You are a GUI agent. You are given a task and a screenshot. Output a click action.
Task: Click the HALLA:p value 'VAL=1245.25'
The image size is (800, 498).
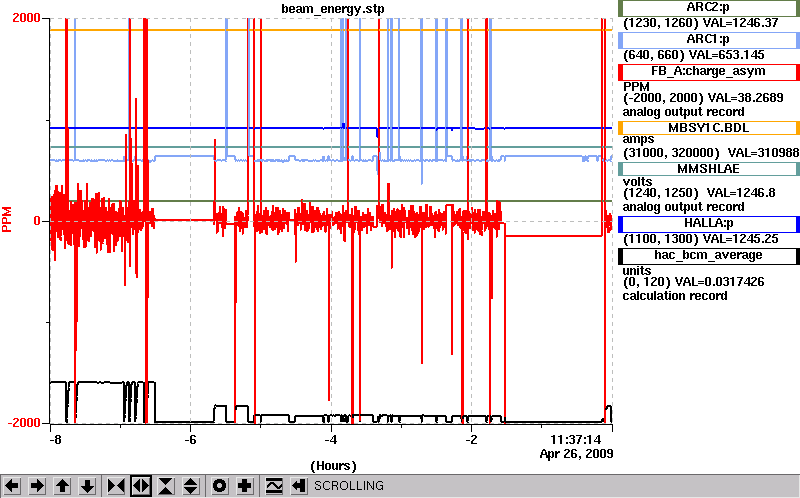[740, 239]
